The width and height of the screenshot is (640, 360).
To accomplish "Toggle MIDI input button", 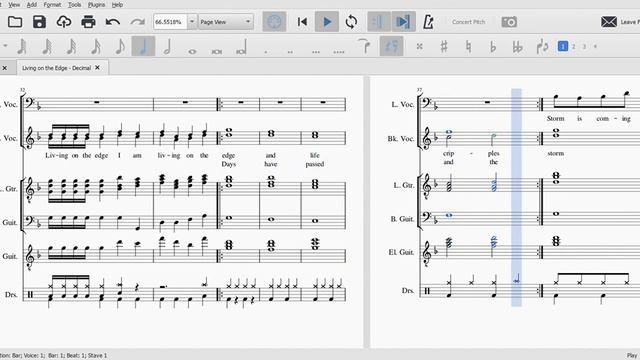I will [x=274, y=22].
